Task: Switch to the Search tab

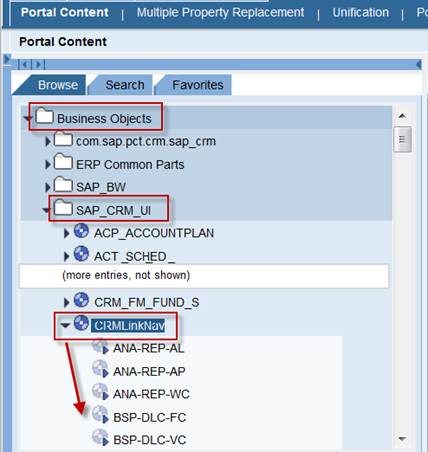Action: coord(125,85)
